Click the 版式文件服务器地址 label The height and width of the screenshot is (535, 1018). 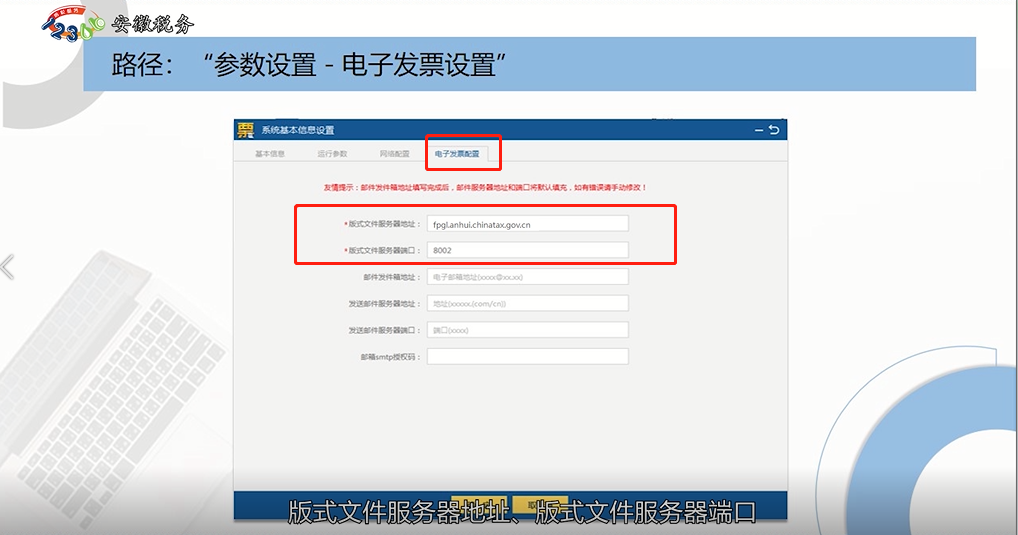click(x=382, y=224)
